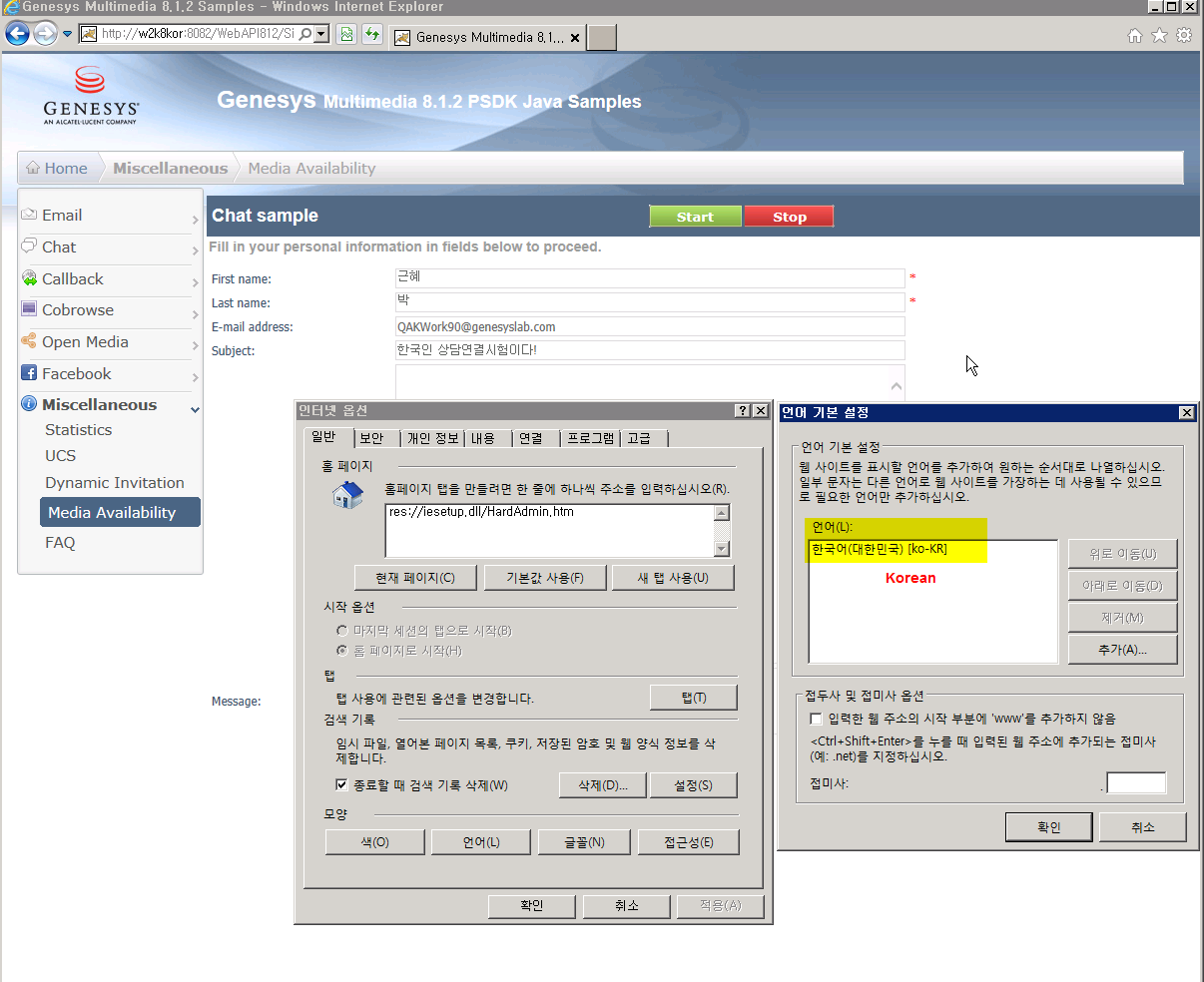The image size is (1204, 982).
Task: Click the Facebook icon in sidebar
Action: pyautogui.click(x=29, y=373)
